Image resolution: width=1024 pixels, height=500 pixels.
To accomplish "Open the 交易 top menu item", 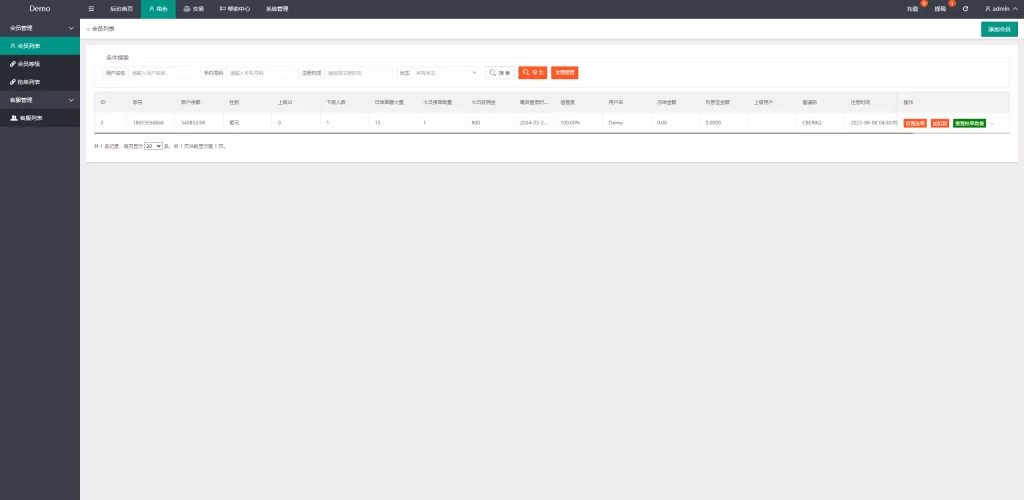I will [x=193, y=8].
